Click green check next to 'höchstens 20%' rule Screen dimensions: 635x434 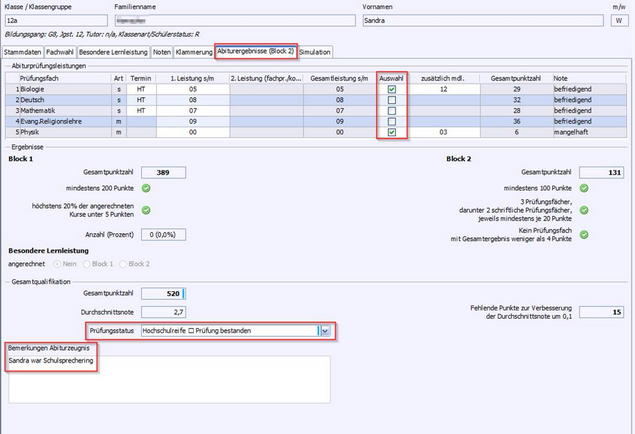pyautogui.click(x=146, y=210)
